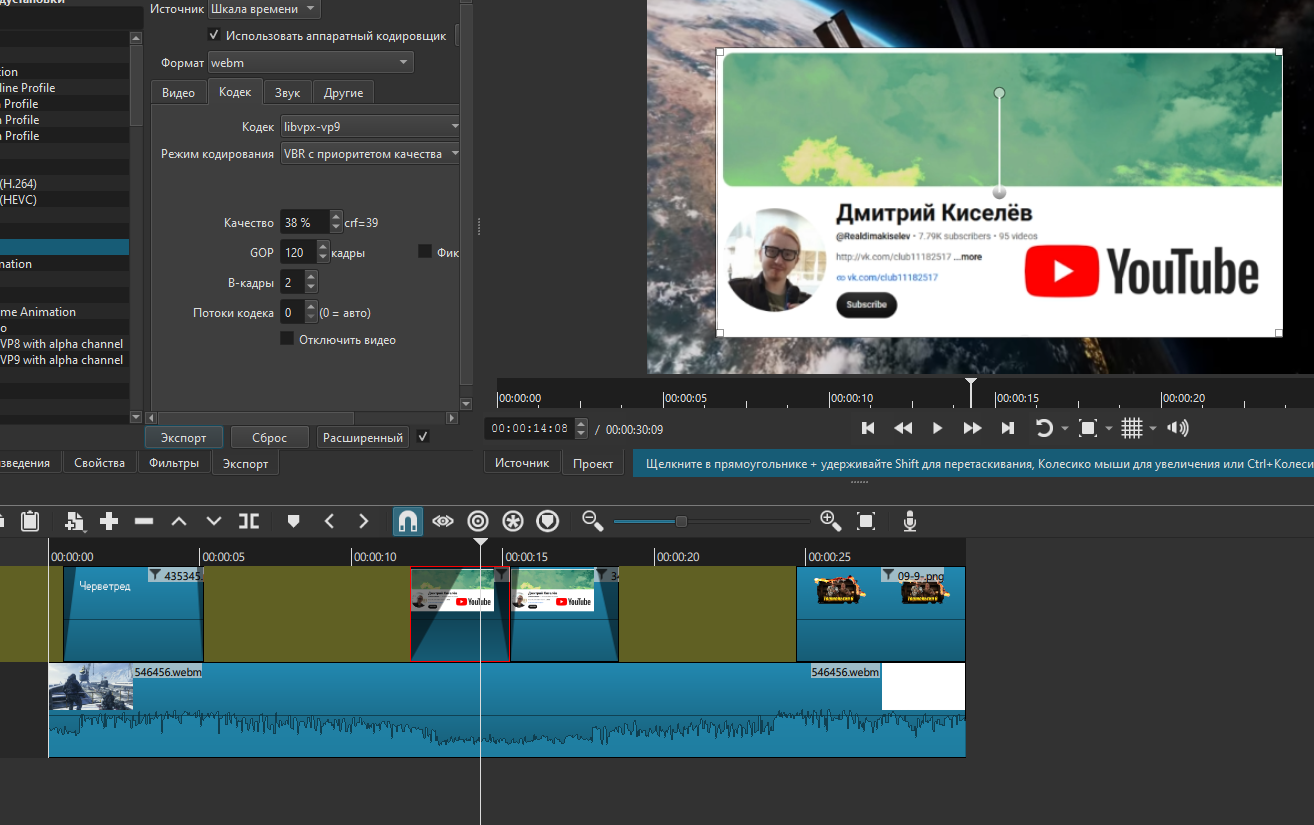This screenshot has height=825, width=1314.
Task: Click the player timecode spinner arrows
Action: click(582, 429)
